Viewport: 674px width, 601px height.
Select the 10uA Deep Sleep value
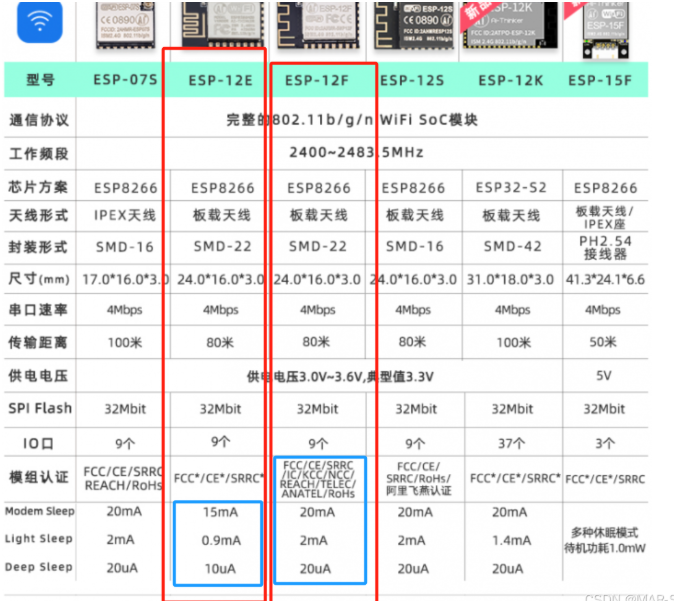[220, 569]
